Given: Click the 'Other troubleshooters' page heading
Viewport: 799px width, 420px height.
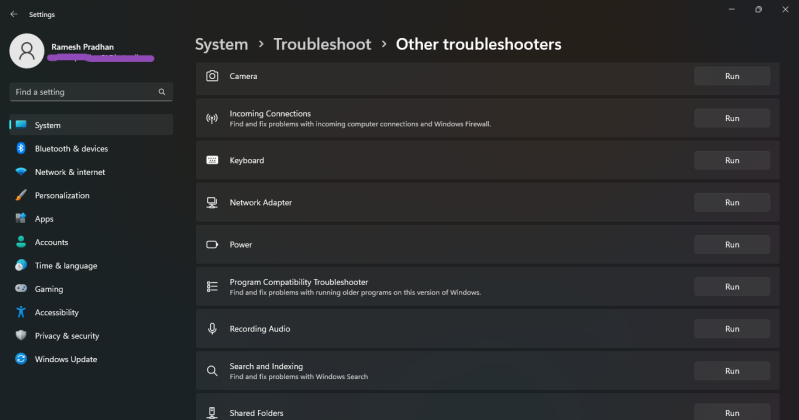Looking at the screenshot, I should 478,44.
